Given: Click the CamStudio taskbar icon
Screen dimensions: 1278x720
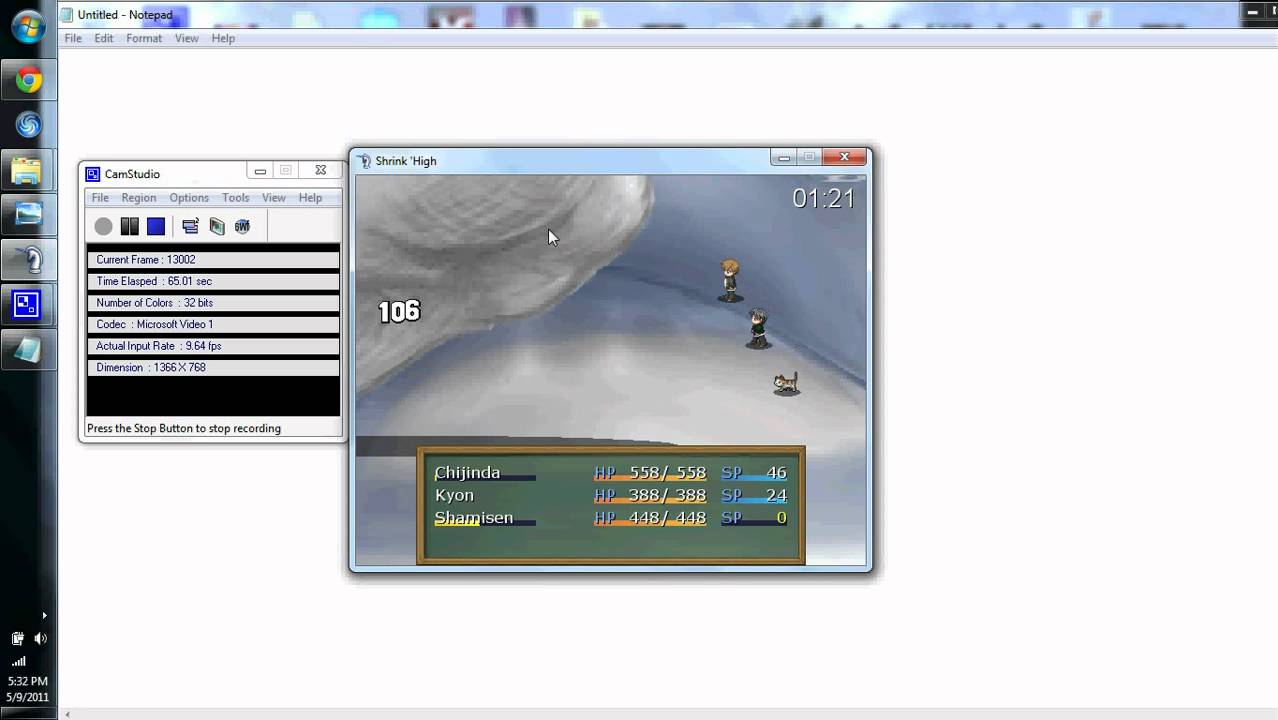Looking at the screenshot, I should click(x=28, y=303).
